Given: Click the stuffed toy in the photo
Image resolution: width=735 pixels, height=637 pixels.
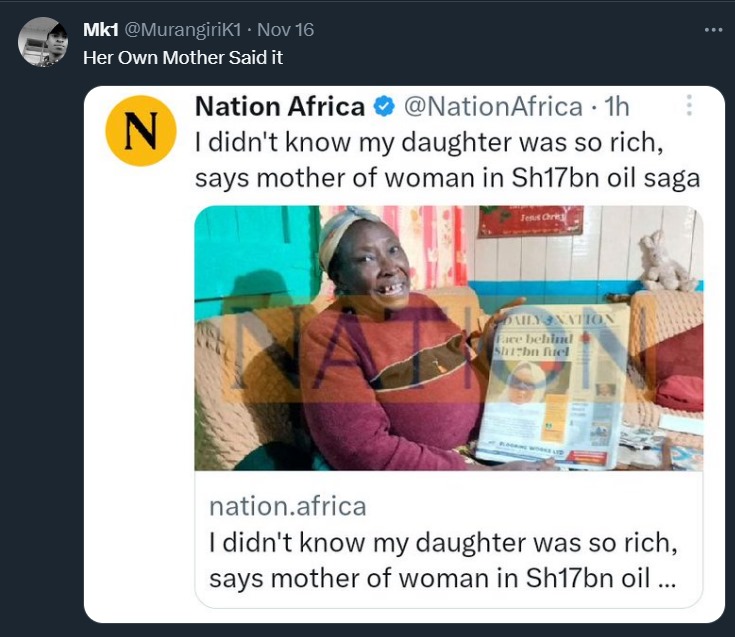Looking at the screenshot, I should 665,262.
